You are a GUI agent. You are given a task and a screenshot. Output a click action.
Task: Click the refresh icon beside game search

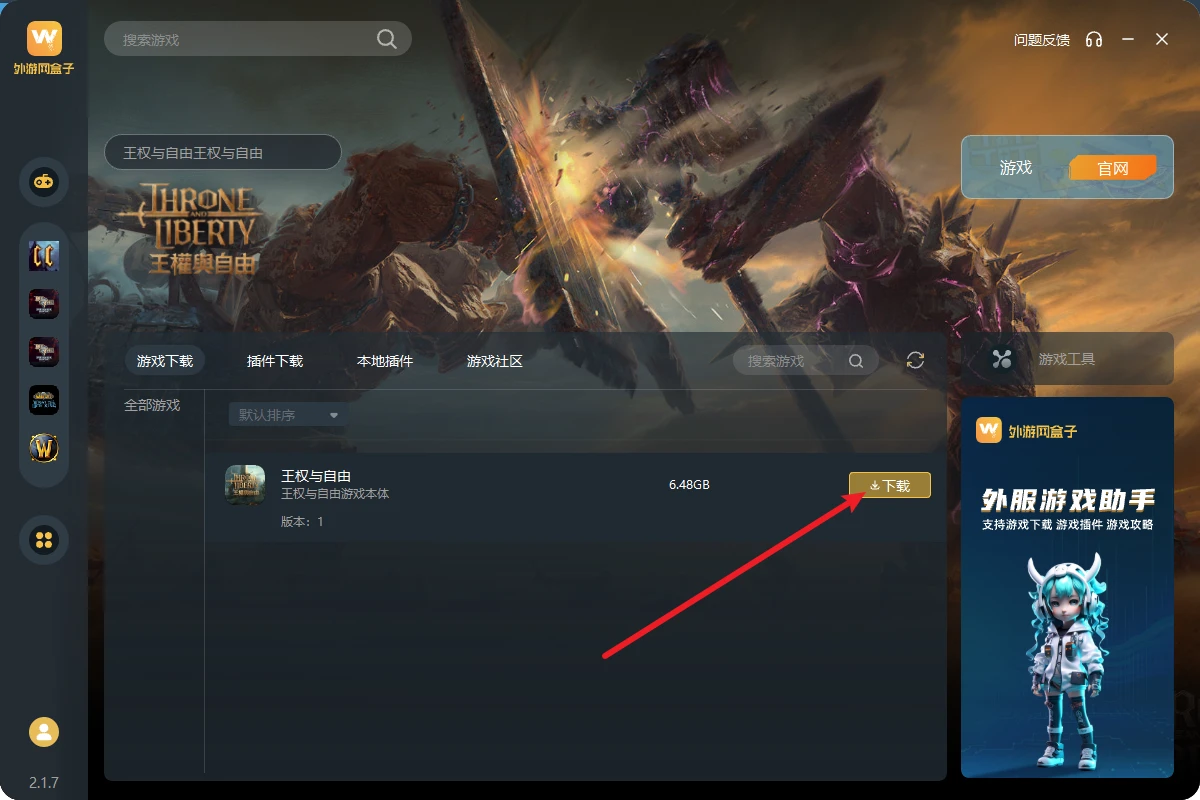[x=915, y=360]
